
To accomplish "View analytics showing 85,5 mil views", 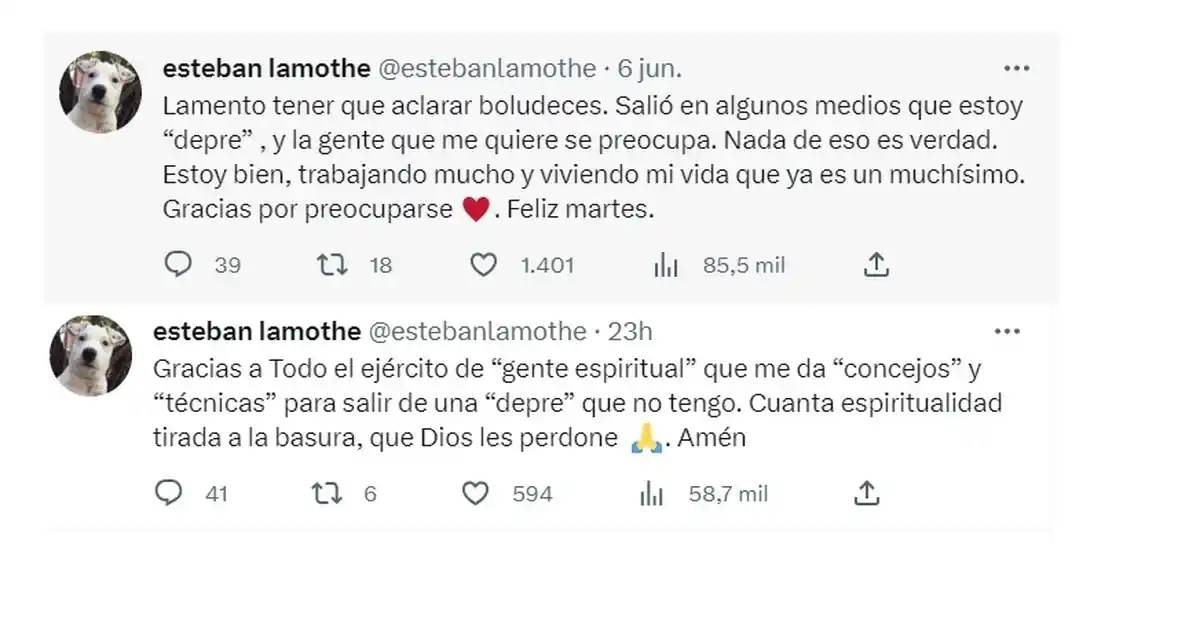I will [x=666, y=265].
